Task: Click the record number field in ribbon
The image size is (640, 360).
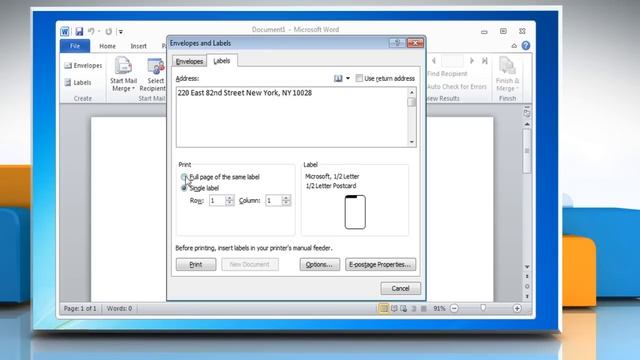Action: tap(453, 61)
